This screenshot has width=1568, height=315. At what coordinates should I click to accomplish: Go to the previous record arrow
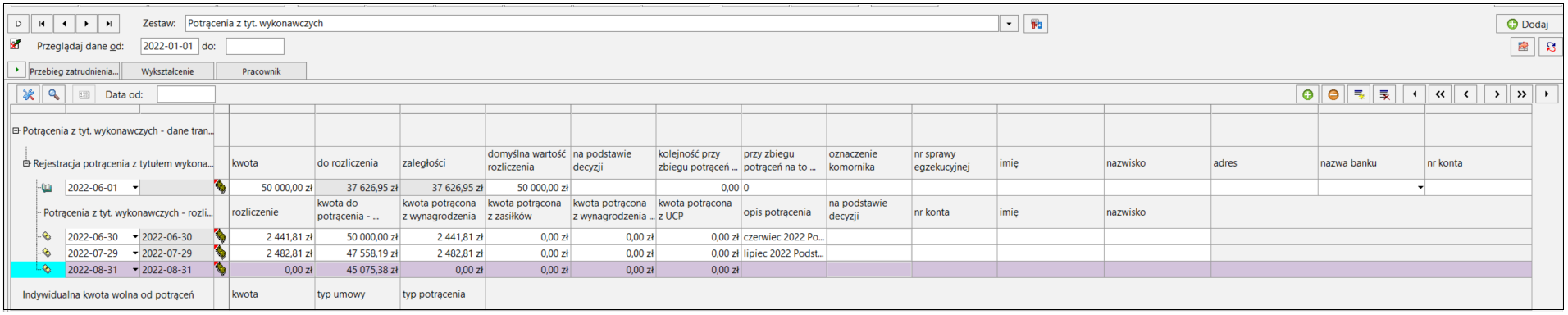[x=64, y=24]
